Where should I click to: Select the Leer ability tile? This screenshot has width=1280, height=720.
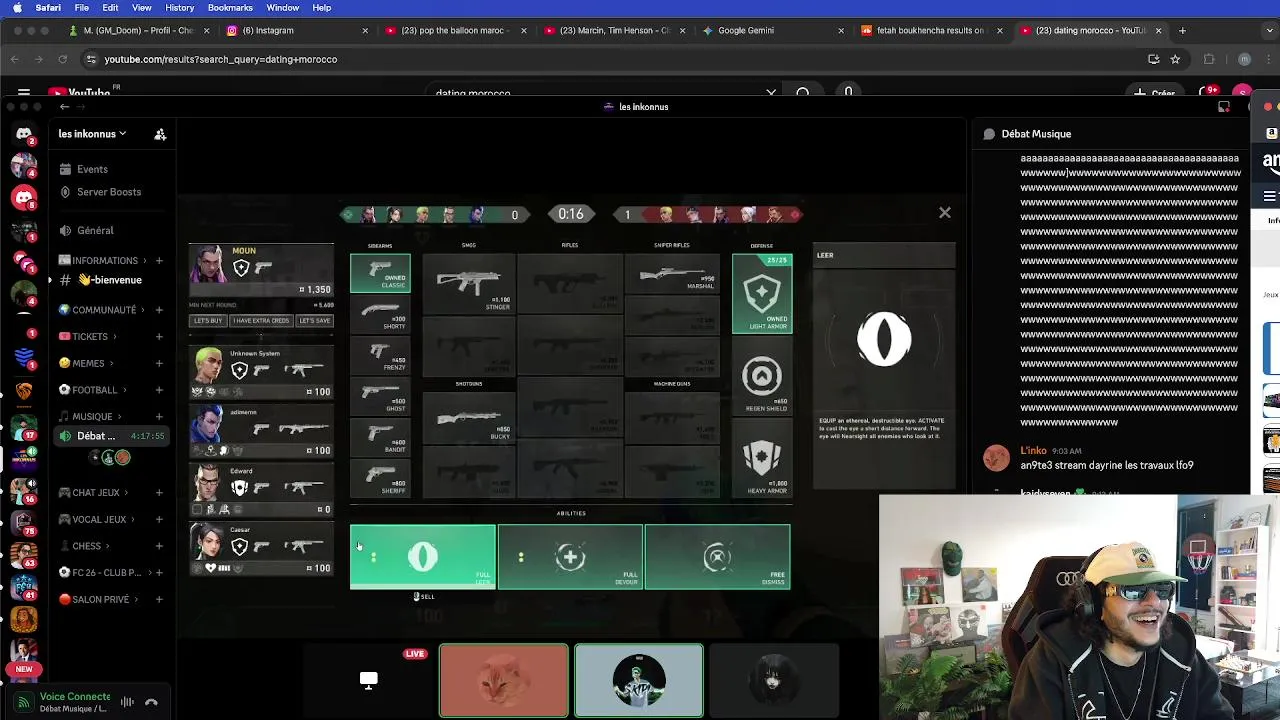(x=423, y=557)
